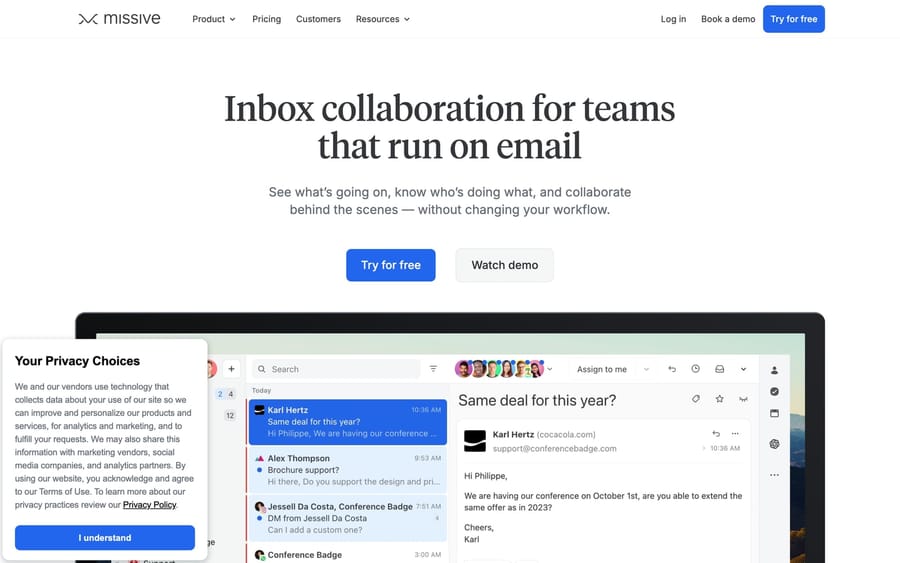Click the label tag icon beside the subject
900x563 pixels.
(696, 399)
